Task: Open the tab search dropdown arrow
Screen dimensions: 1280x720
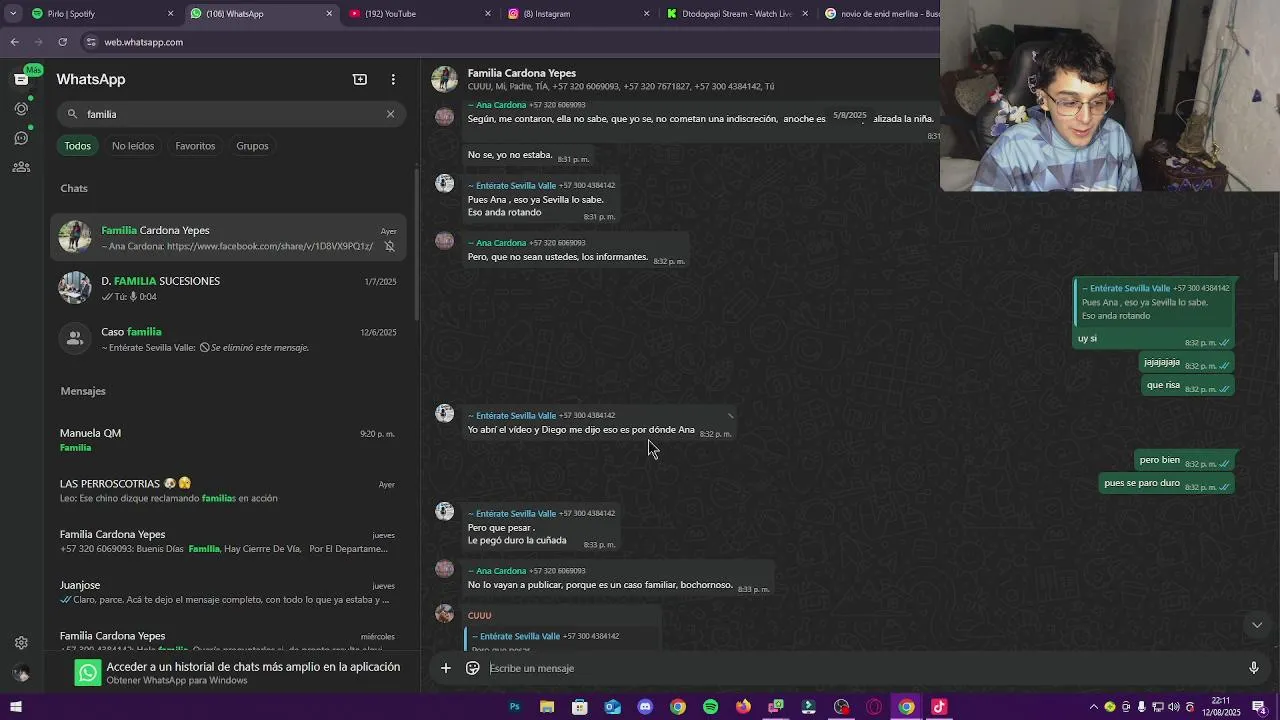Action: 12,14
